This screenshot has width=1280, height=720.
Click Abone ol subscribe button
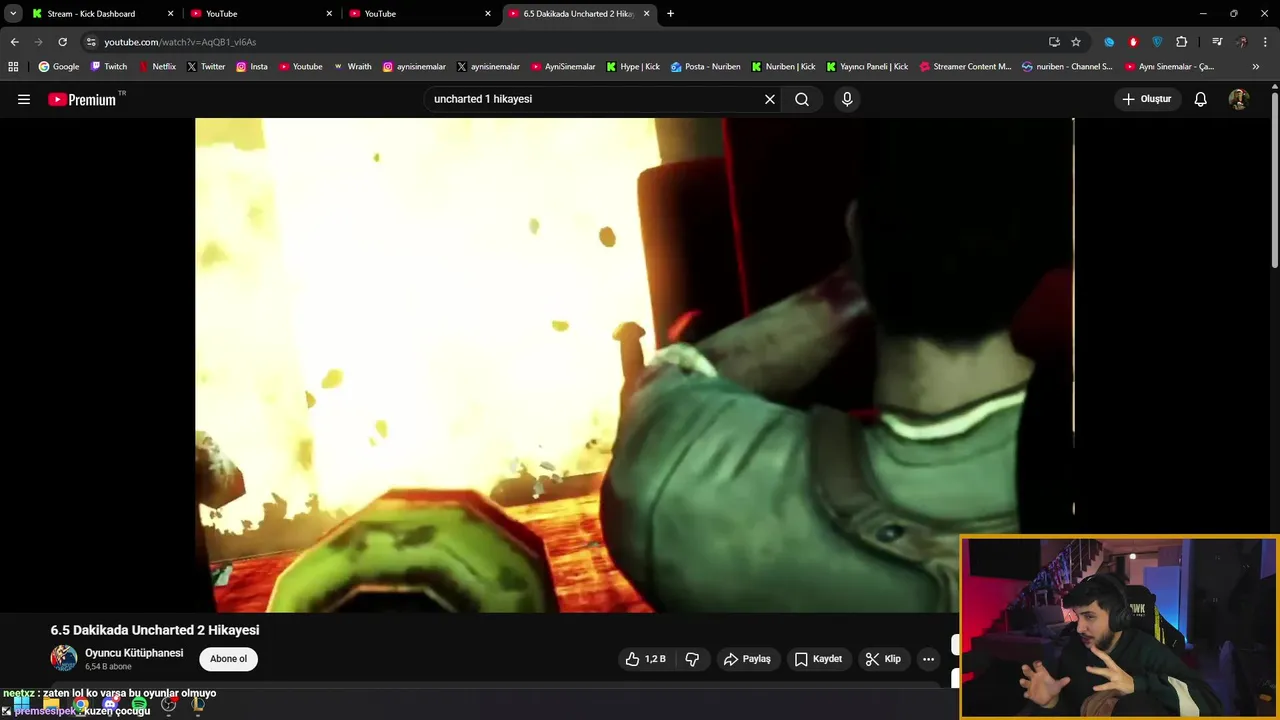tap(228, 659)
